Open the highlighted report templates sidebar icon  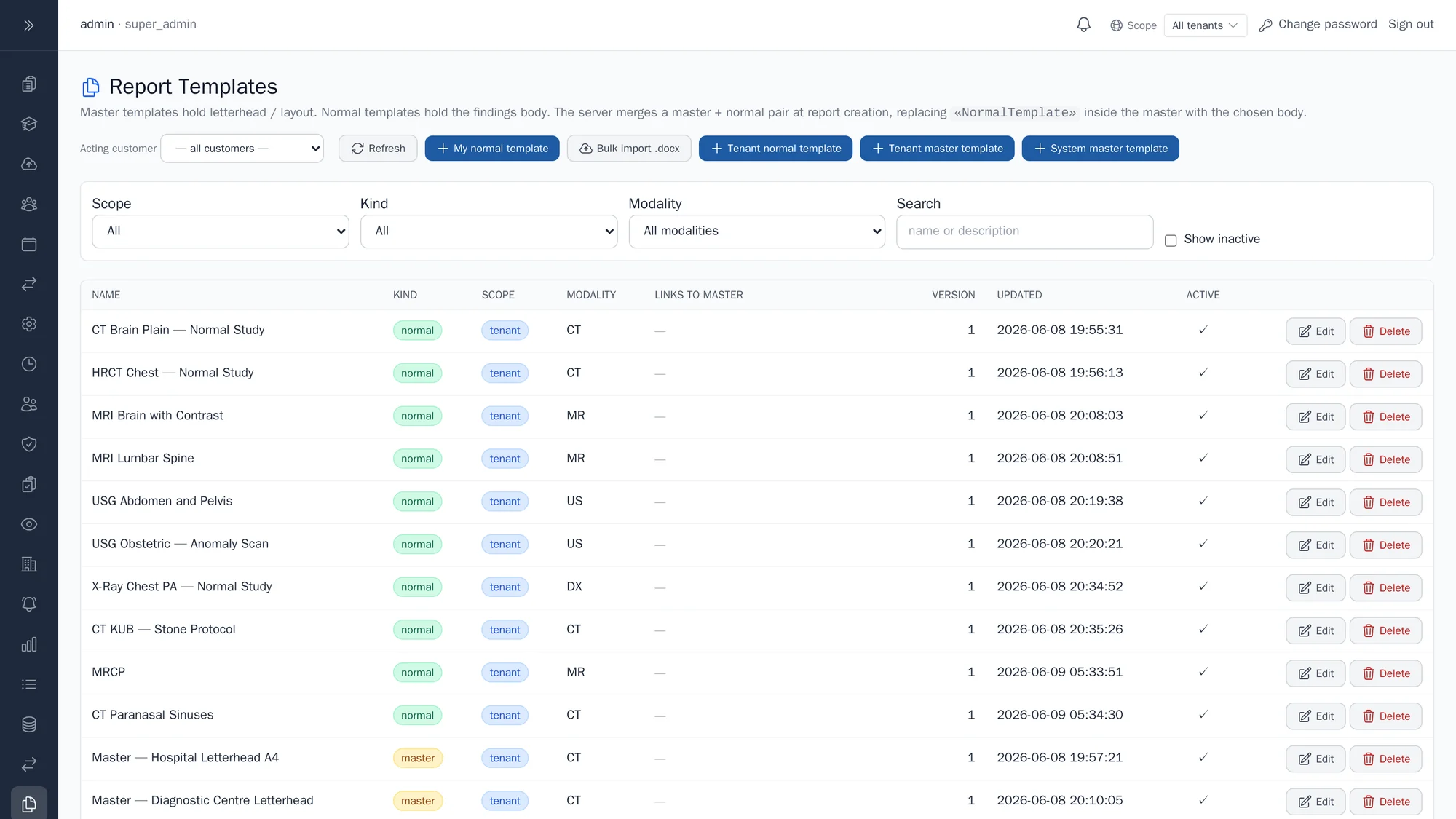[28, 804]
